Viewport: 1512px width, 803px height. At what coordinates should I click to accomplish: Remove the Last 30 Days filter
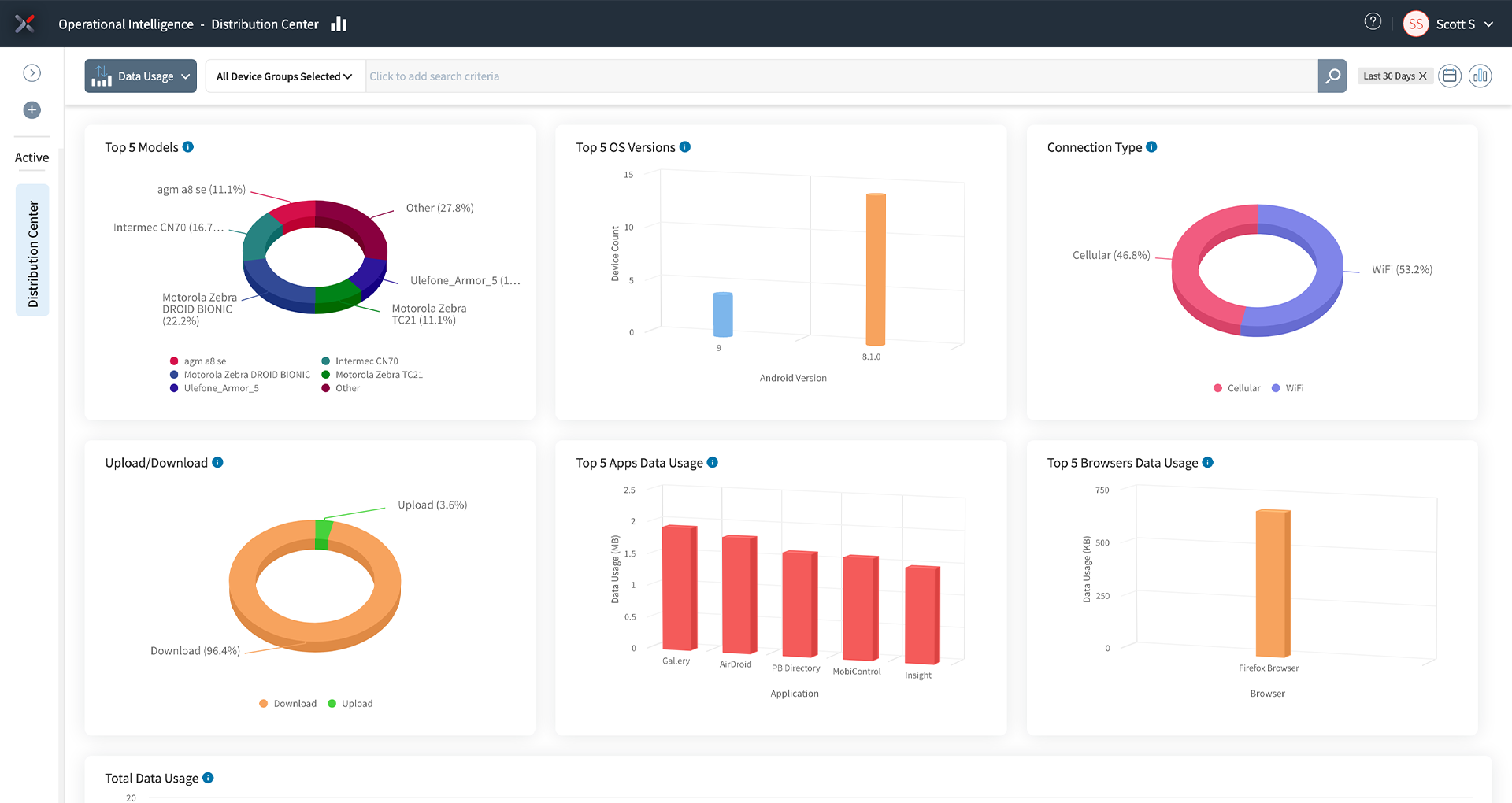1423,76
